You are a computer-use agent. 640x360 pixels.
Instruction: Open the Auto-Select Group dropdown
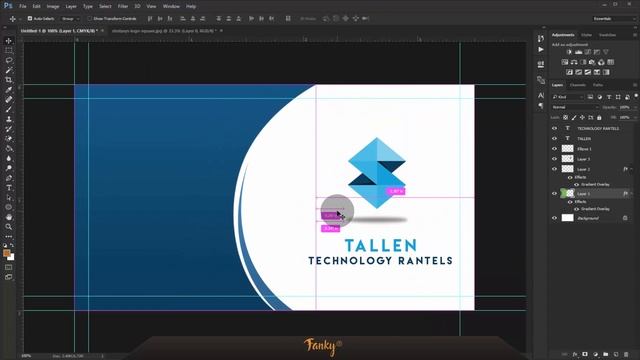point(70,18)
